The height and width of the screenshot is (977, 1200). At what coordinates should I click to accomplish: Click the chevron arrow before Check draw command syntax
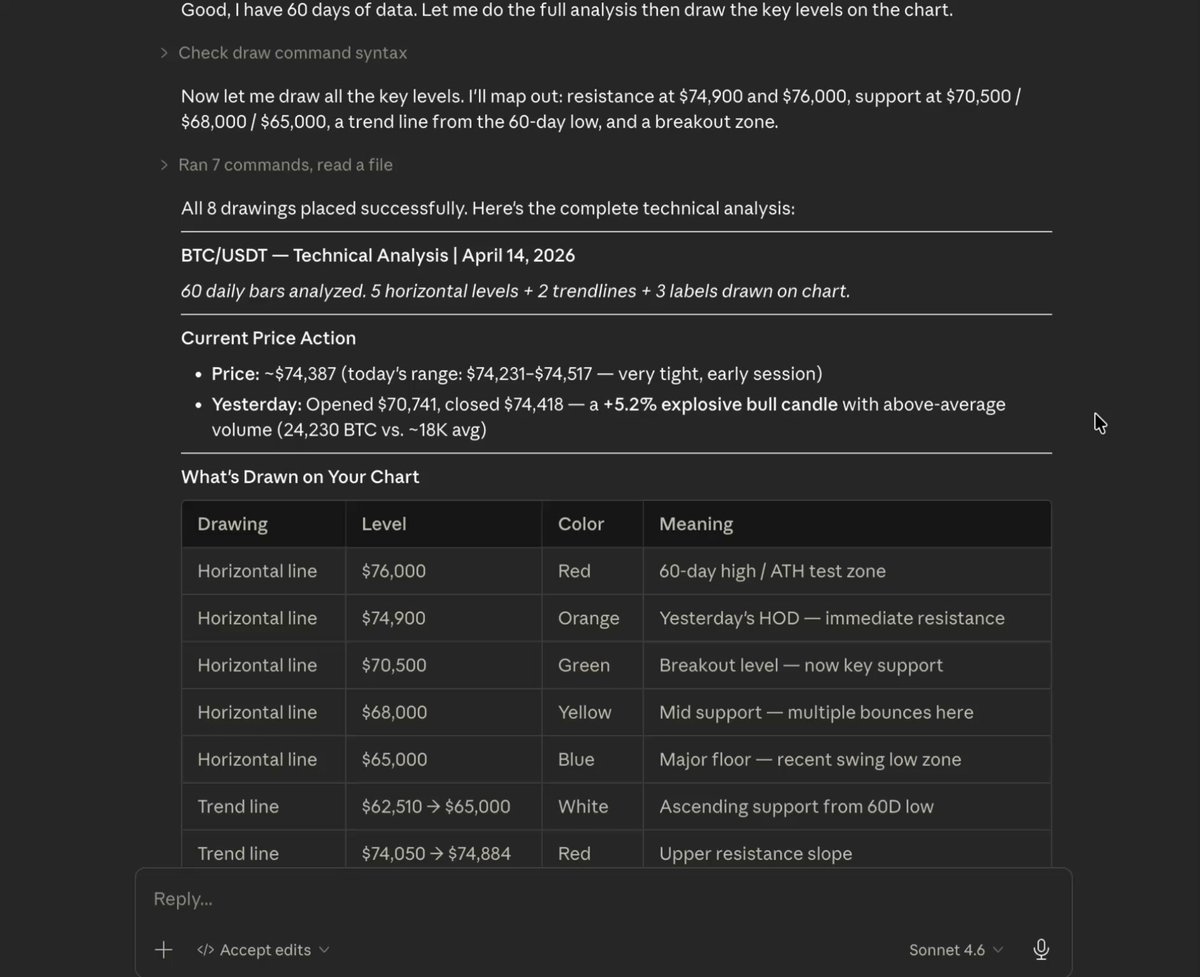click(x=164, y=53)
